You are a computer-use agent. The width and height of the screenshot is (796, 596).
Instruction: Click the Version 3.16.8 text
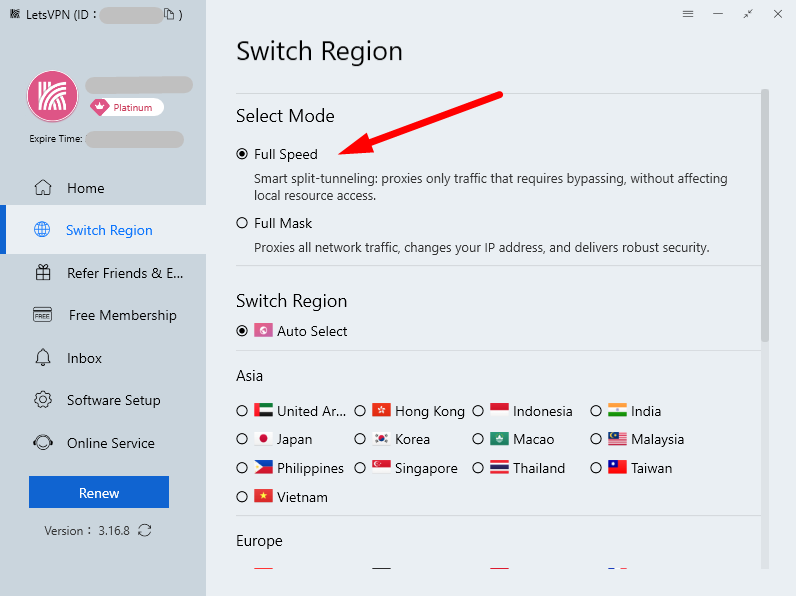tap(87, 531)
